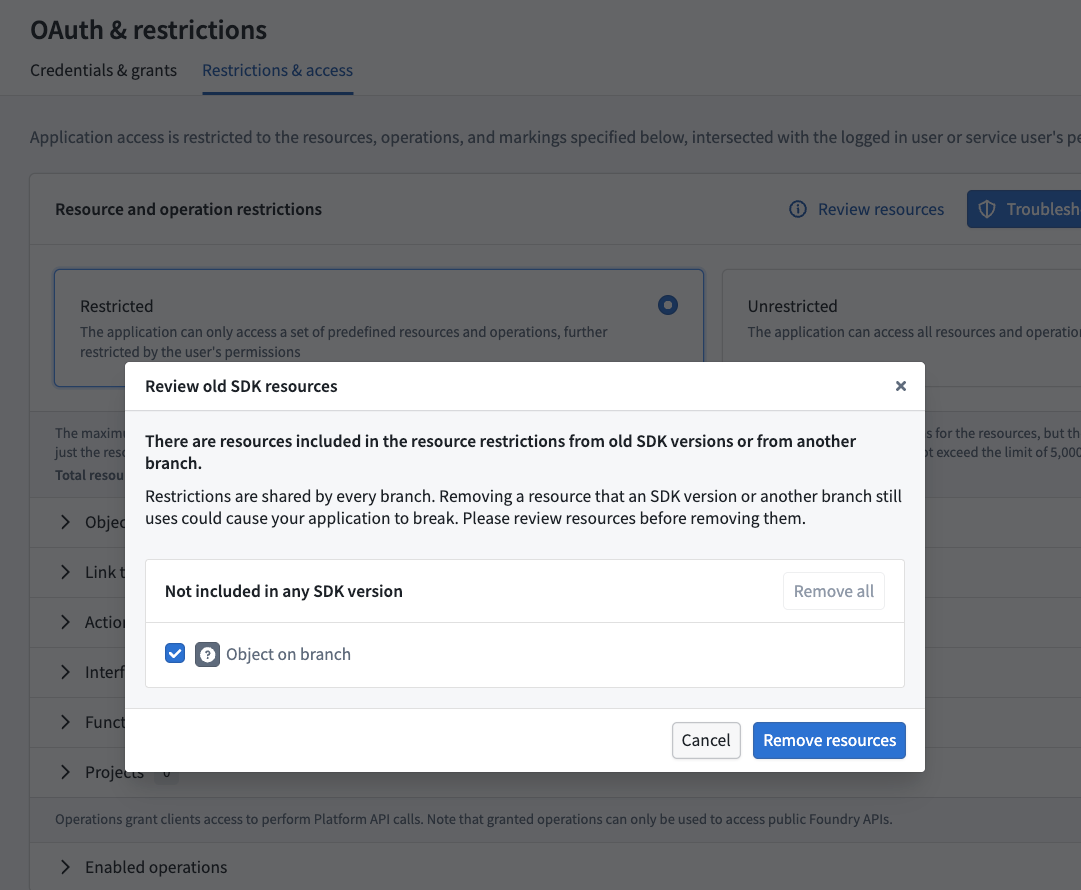Click the Troubleshoot button

coord(1024,209)
